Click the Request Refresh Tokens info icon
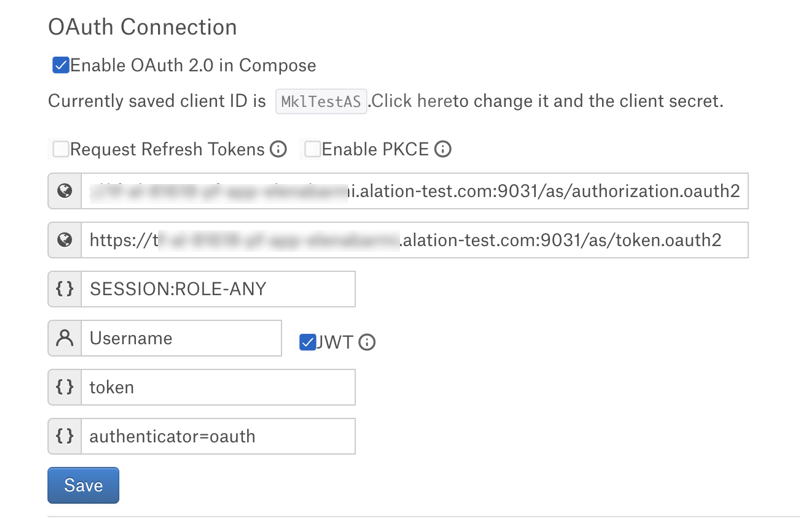Screen dimensions: 800x518 click(278, 149)
